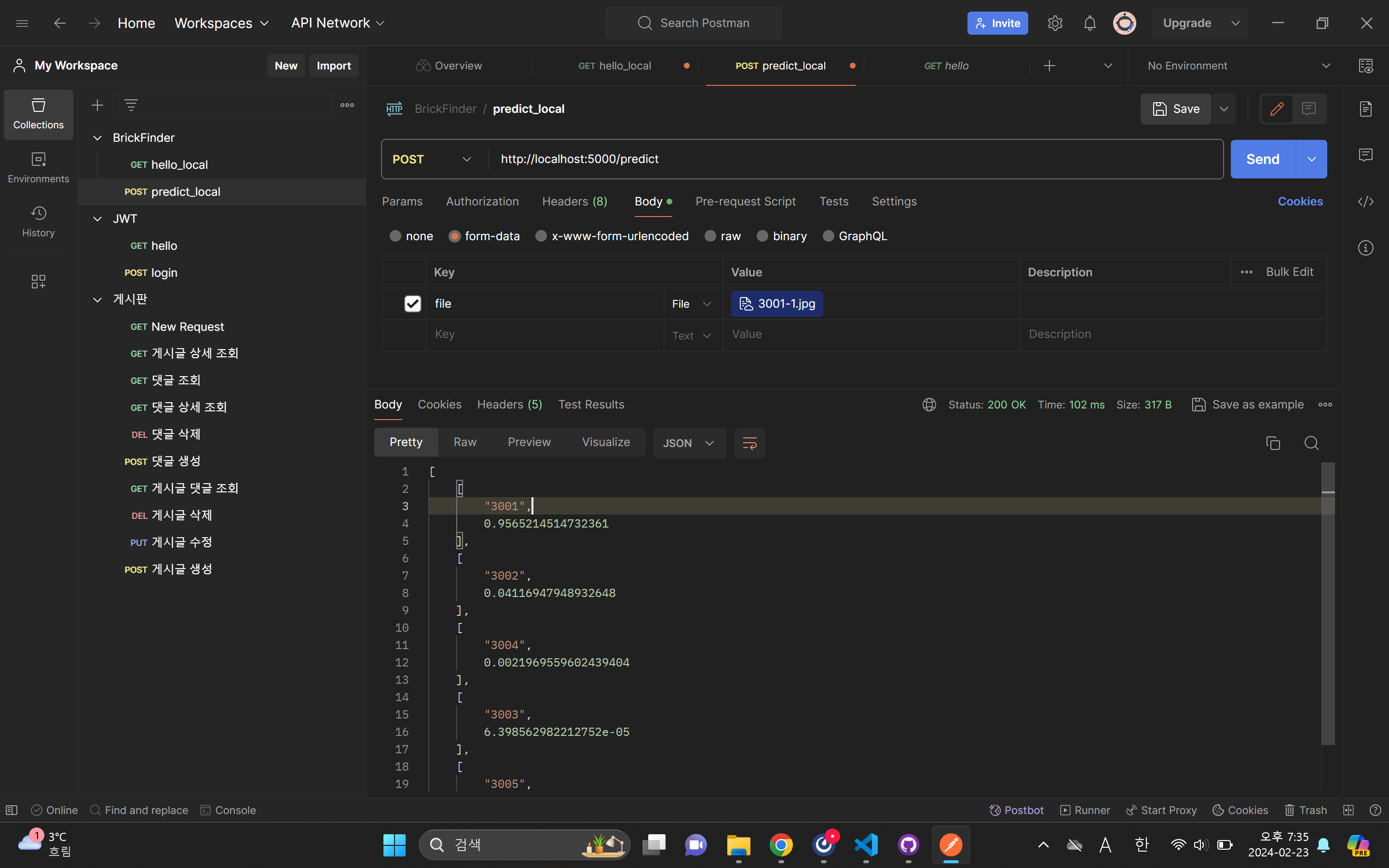Click the Invite button
This screenshot has height=868, width=1389.
pyautogui.click(x=997, y=23)
